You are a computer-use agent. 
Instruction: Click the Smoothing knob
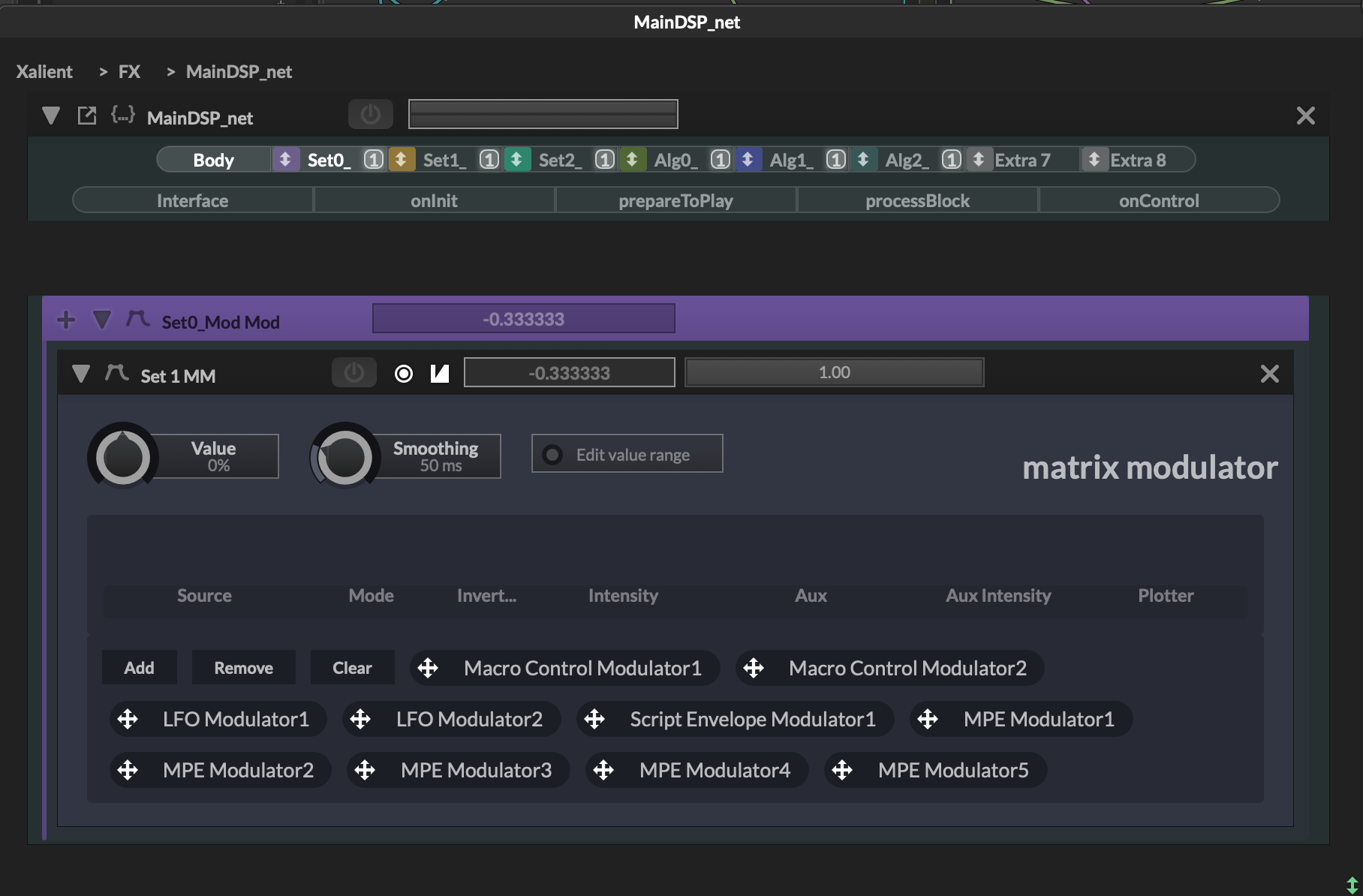(345, 456)
